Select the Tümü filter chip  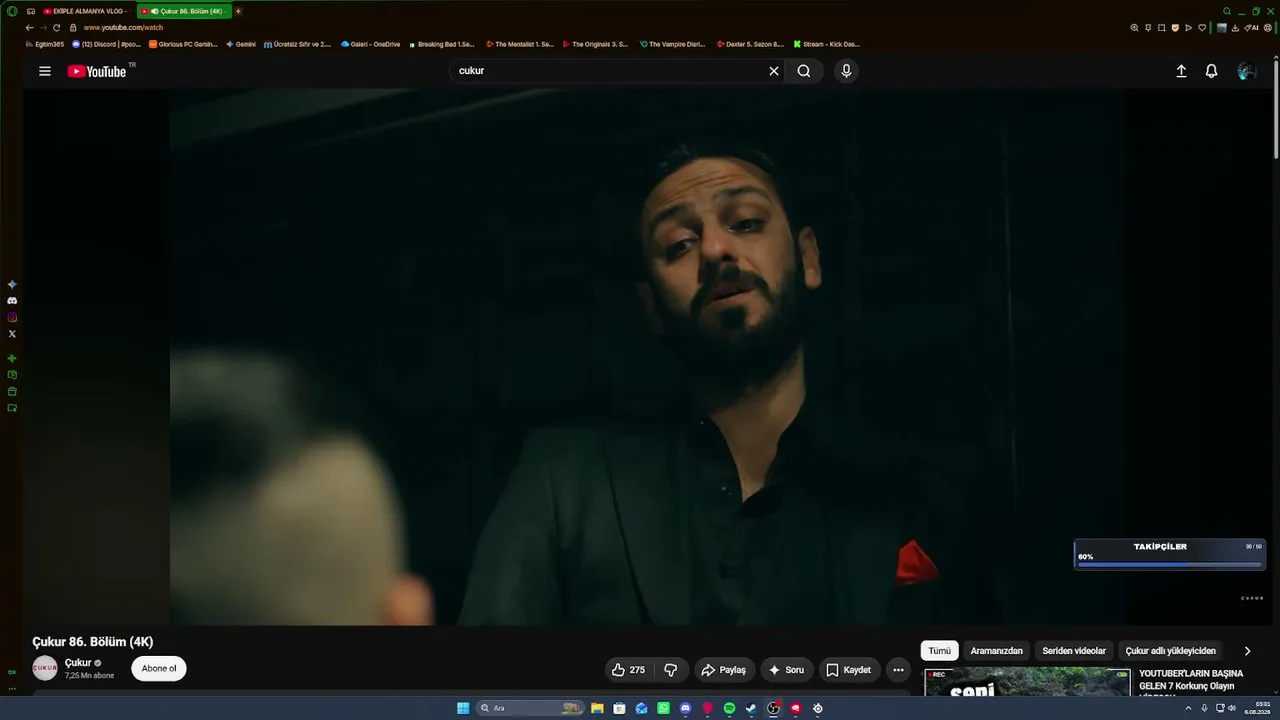(940, 651)
